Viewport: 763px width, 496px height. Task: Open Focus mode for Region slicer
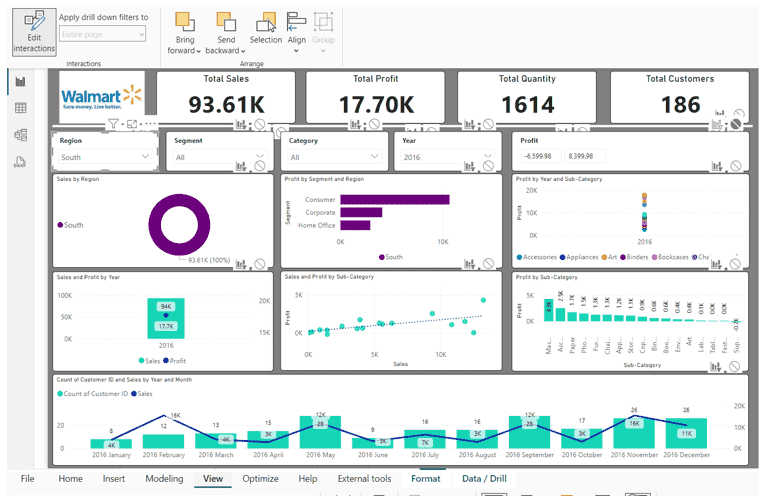pyautogui.click(x=132, y=124)
